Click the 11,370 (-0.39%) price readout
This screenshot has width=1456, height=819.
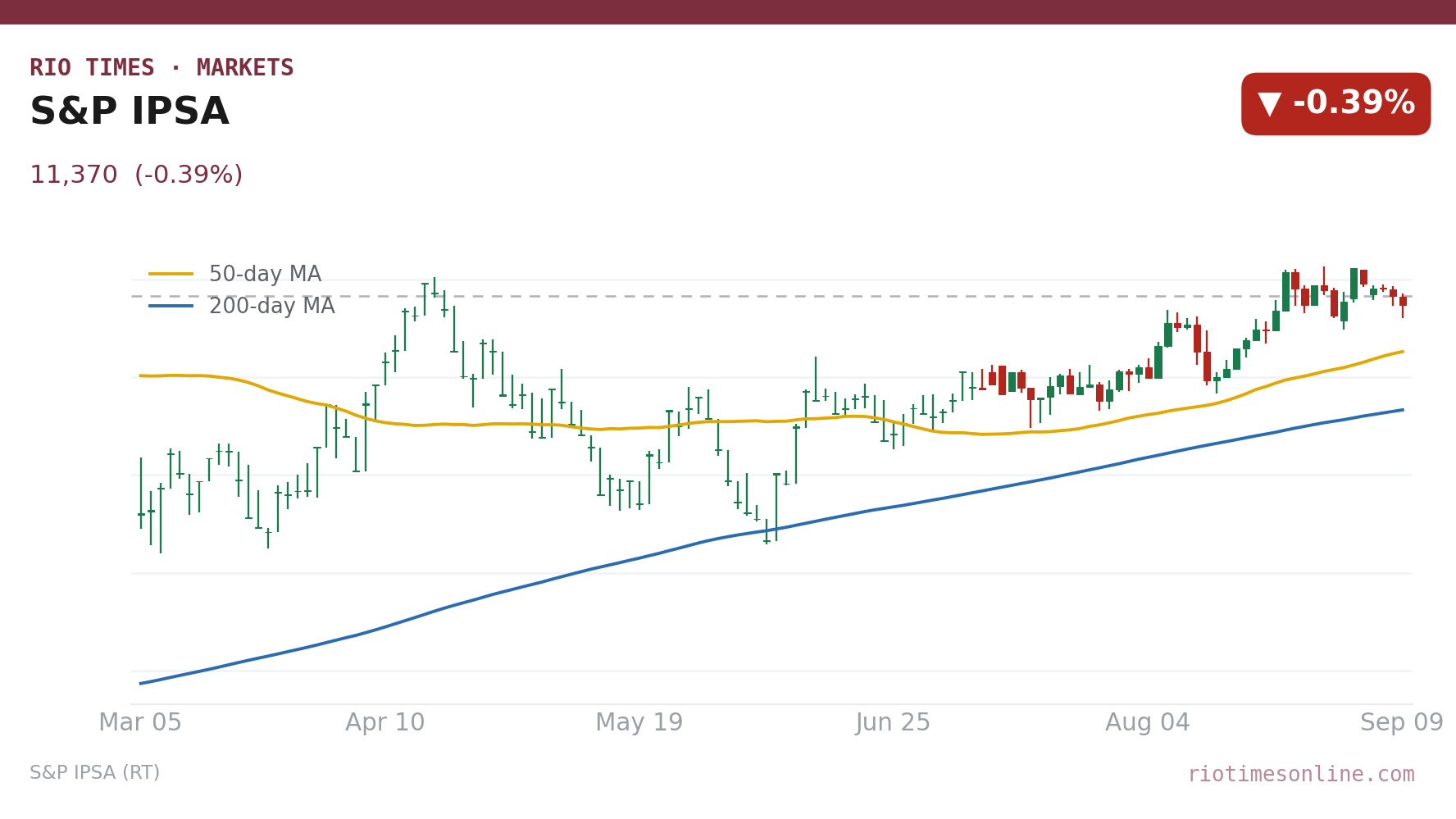click(x=136, y=175)
